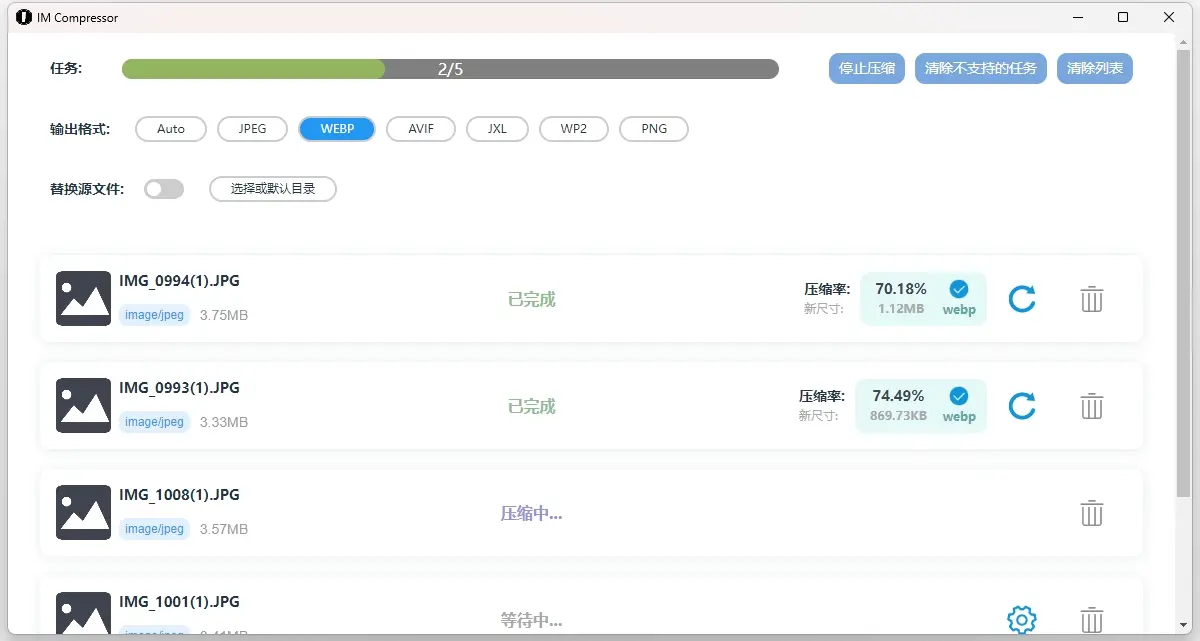Click the 2/5 compression progress bar
Viewport: 1200px width, 641px height.
(450, 68)
